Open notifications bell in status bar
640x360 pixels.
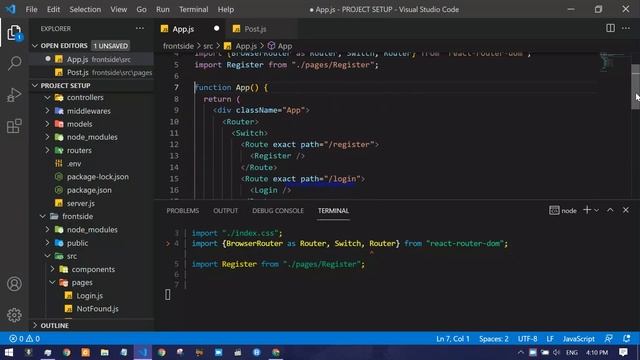click(627, 338)
